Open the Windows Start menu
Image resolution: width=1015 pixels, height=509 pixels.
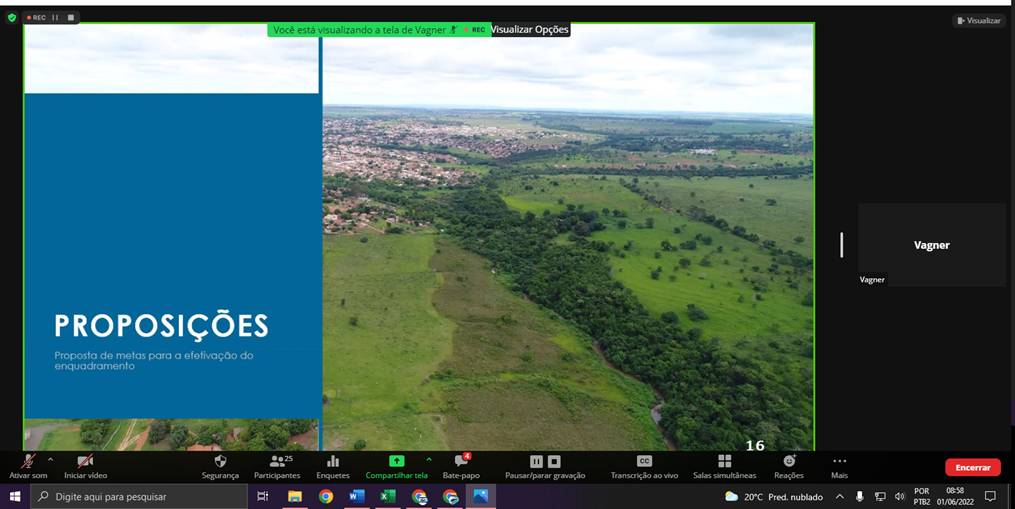(15, 496)
